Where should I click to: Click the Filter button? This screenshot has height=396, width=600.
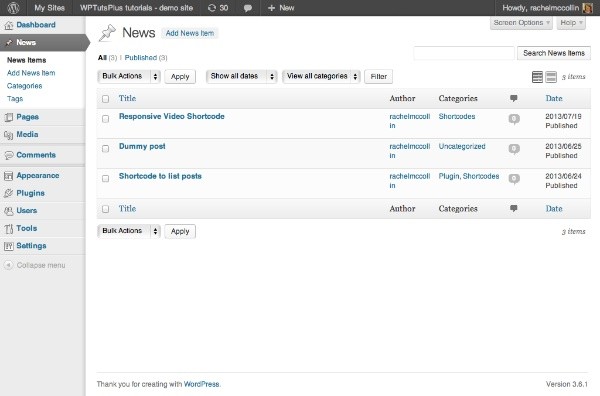pos(378,77)
